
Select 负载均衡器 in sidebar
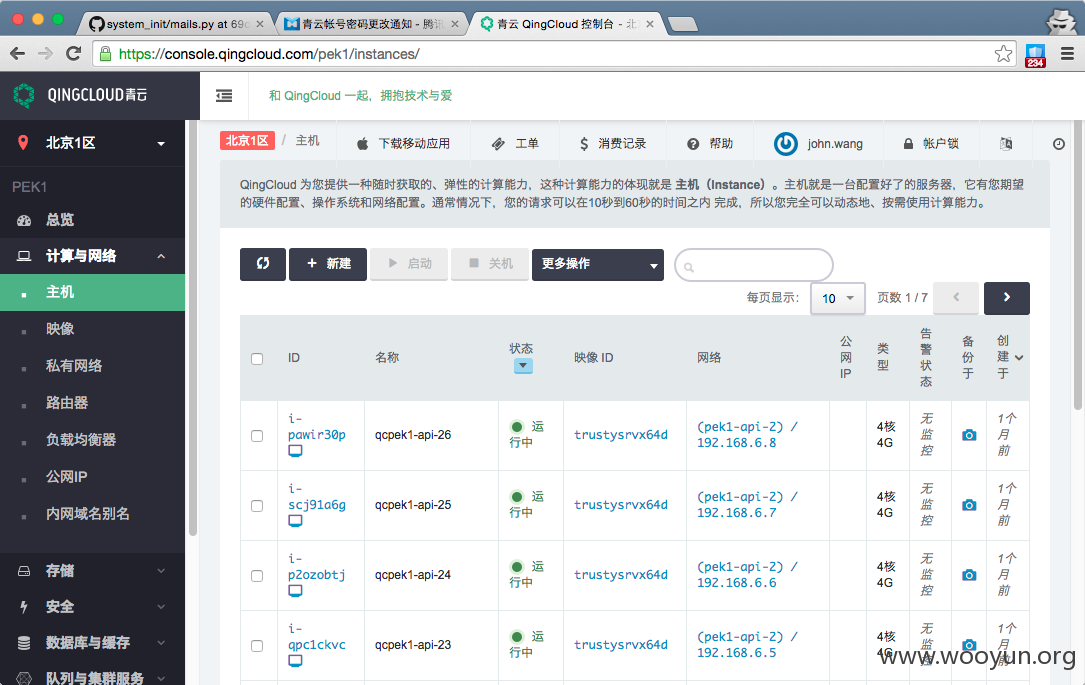93,439
